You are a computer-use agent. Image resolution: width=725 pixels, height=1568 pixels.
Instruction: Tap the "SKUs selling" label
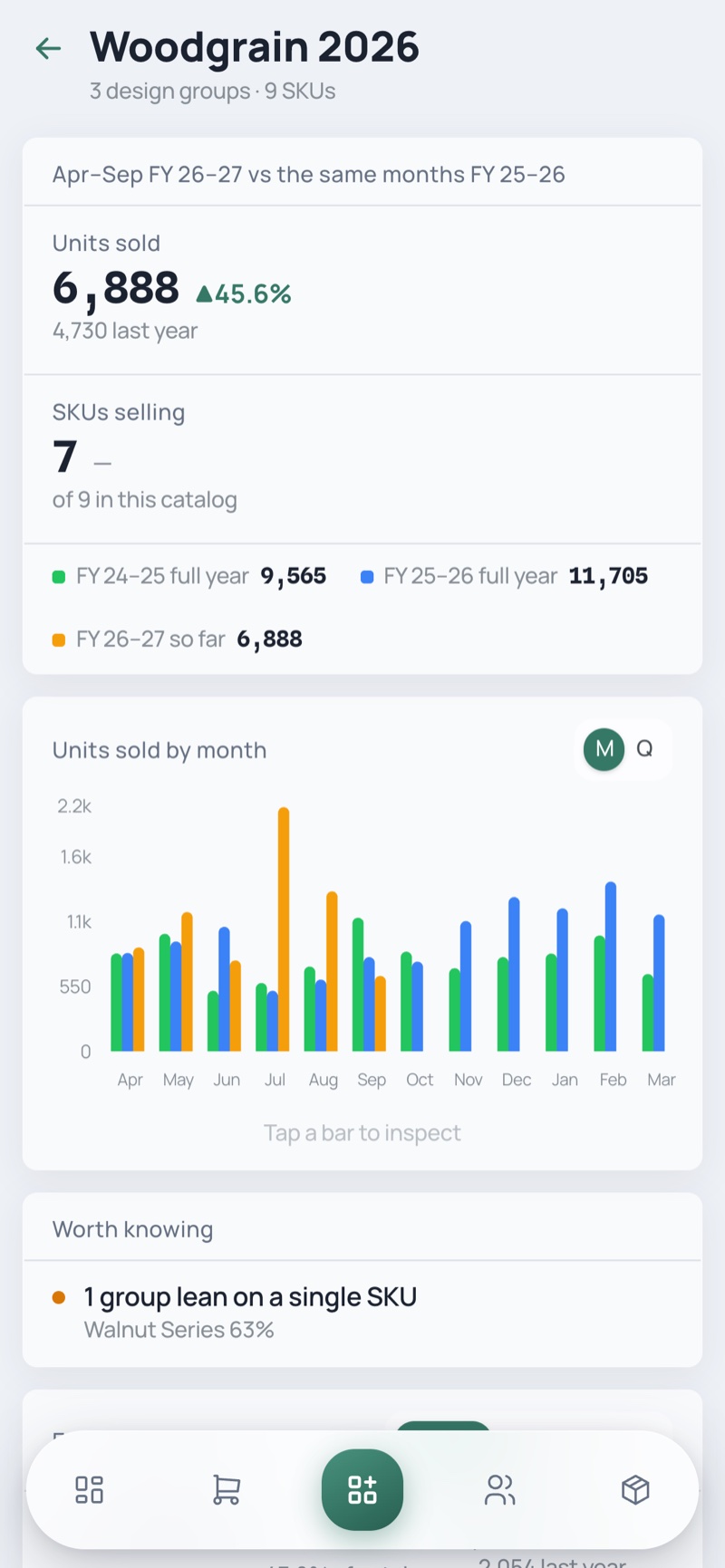point(119,413)
